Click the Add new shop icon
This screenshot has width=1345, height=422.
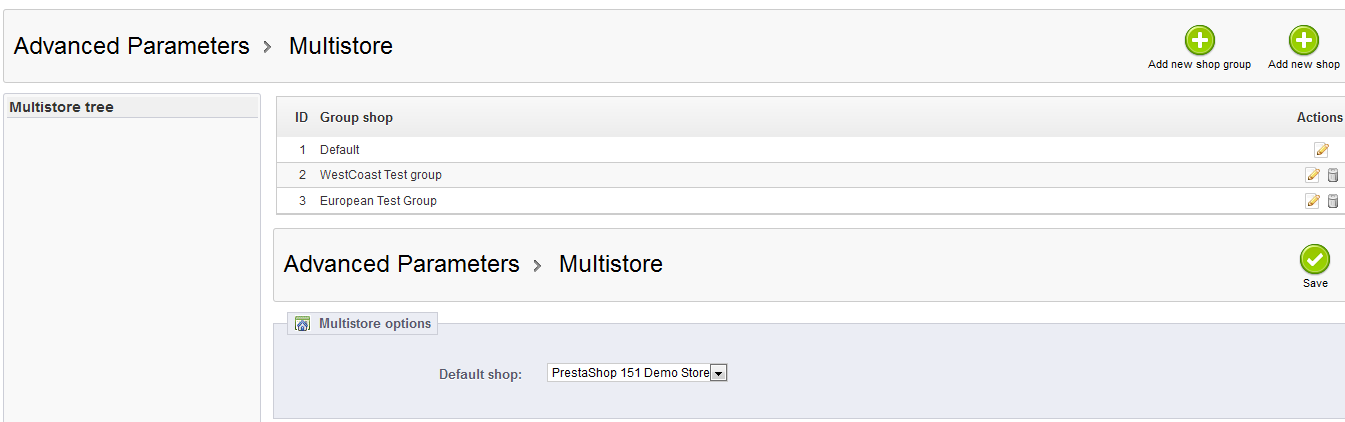pos(1303,41)
